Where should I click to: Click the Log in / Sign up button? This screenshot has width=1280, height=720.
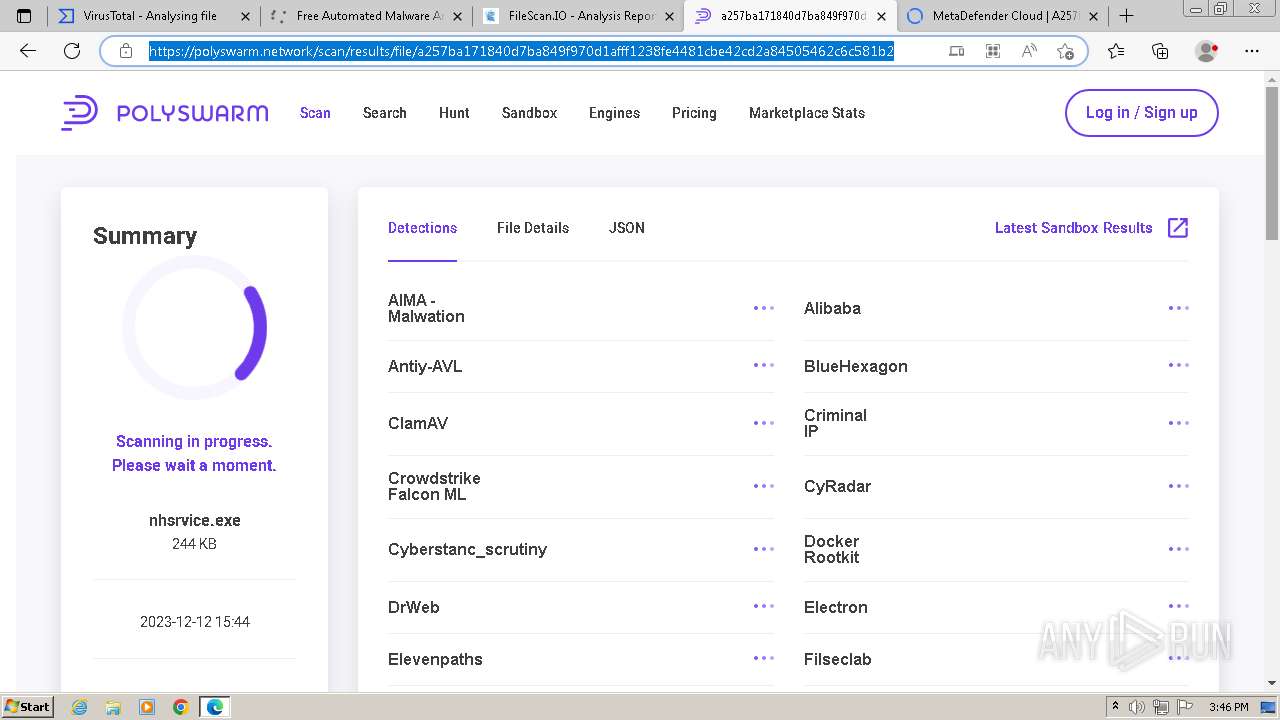1141,113
